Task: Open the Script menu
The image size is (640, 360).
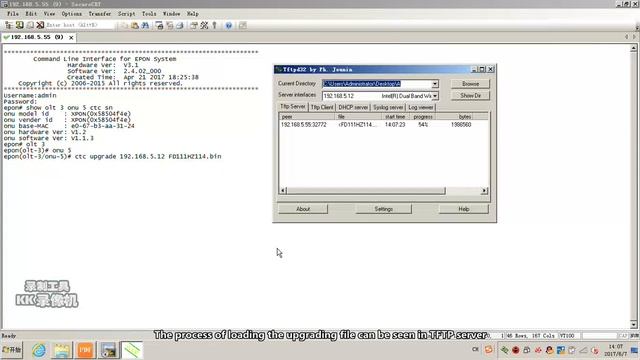Action: [127, 13]
